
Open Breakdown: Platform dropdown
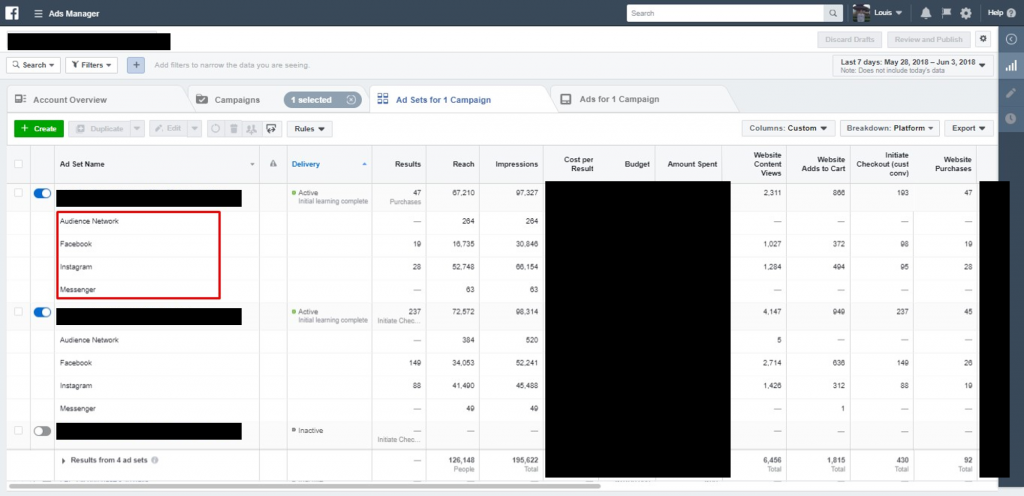tap(889, 129)
